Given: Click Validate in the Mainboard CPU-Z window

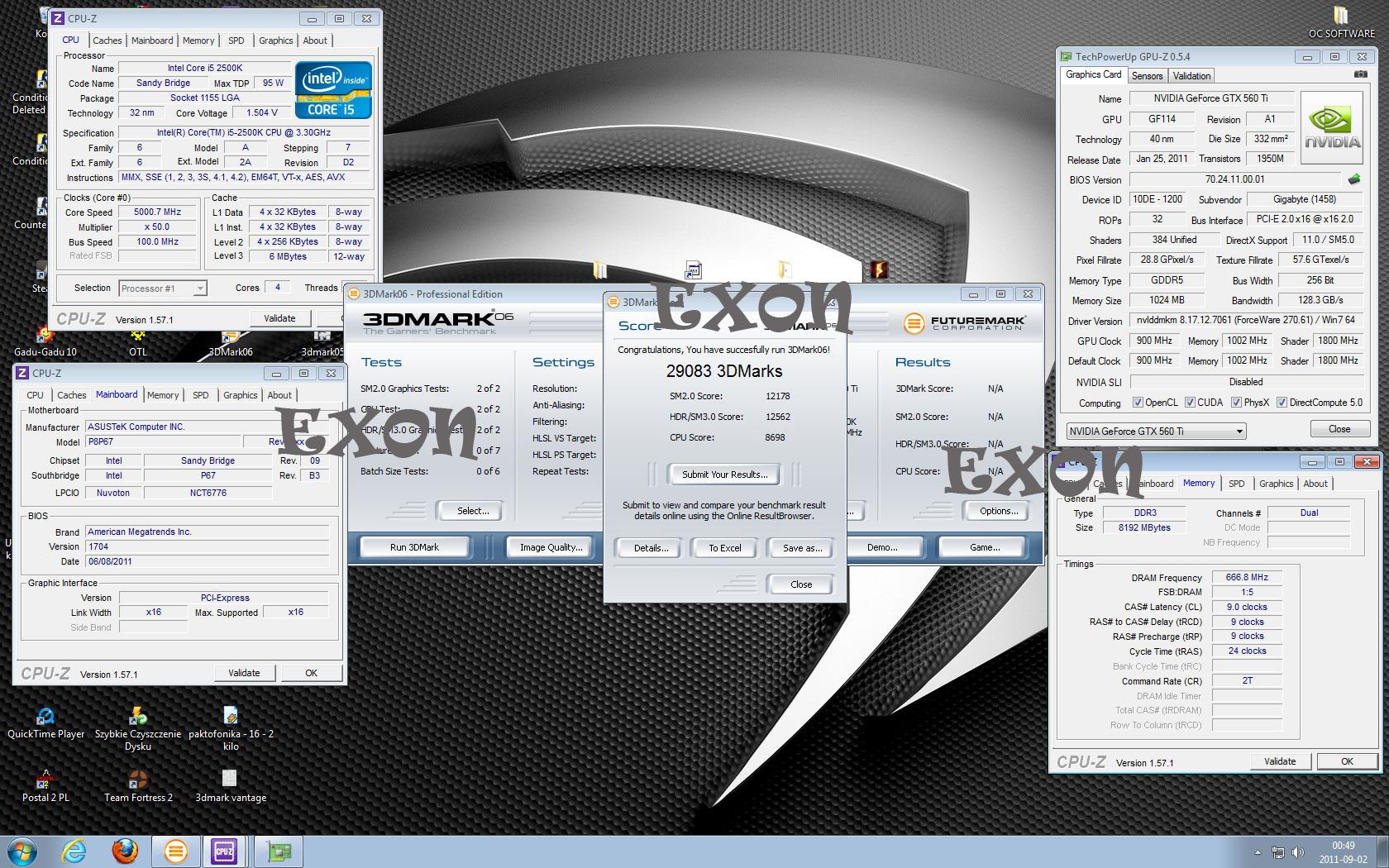Looking at the screenshot, I should pos(244,673).
